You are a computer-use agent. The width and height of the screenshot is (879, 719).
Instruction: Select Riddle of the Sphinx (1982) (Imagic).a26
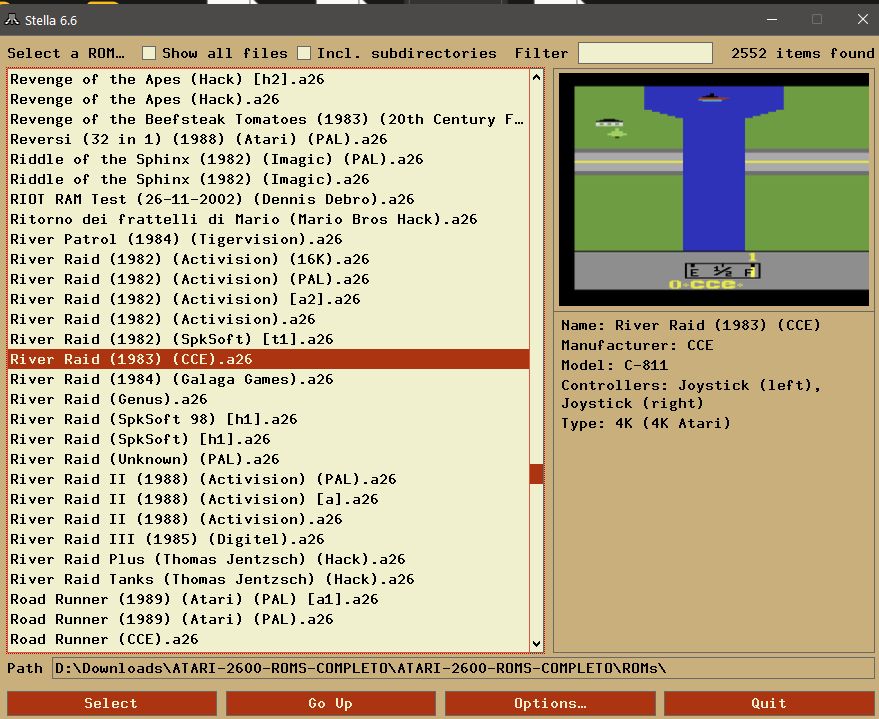pyautogui.click(x=269, y=179)
